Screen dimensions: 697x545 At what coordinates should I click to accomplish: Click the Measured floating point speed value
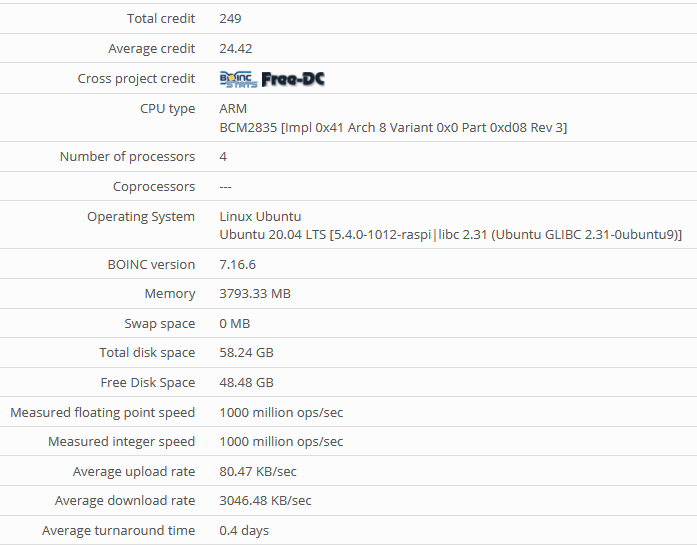pyautogui.click(x=281, y=413)
